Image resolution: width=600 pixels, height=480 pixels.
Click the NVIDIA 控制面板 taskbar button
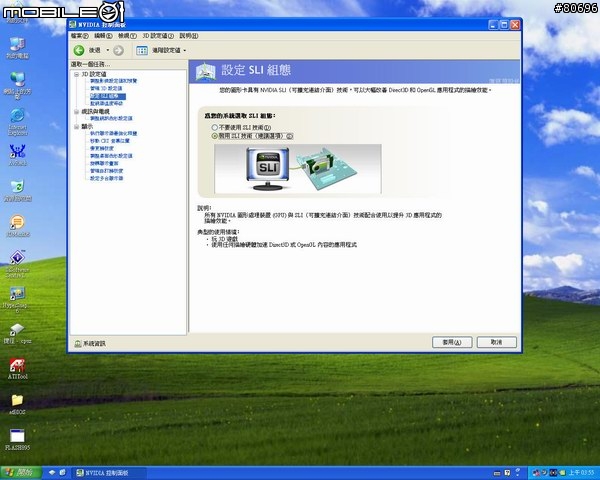pyautogui.click(x=110, y=473)
